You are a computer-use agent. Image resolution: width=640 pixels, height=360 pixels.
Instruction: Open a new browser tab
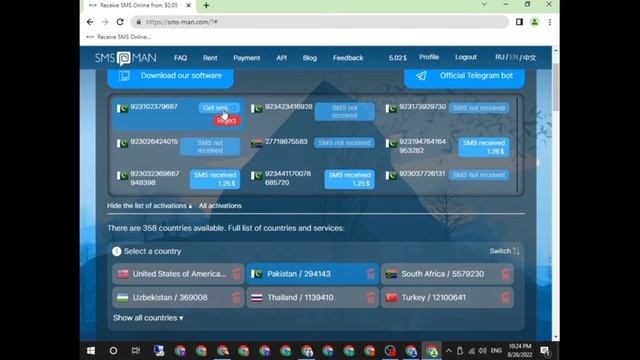(206, 5)
